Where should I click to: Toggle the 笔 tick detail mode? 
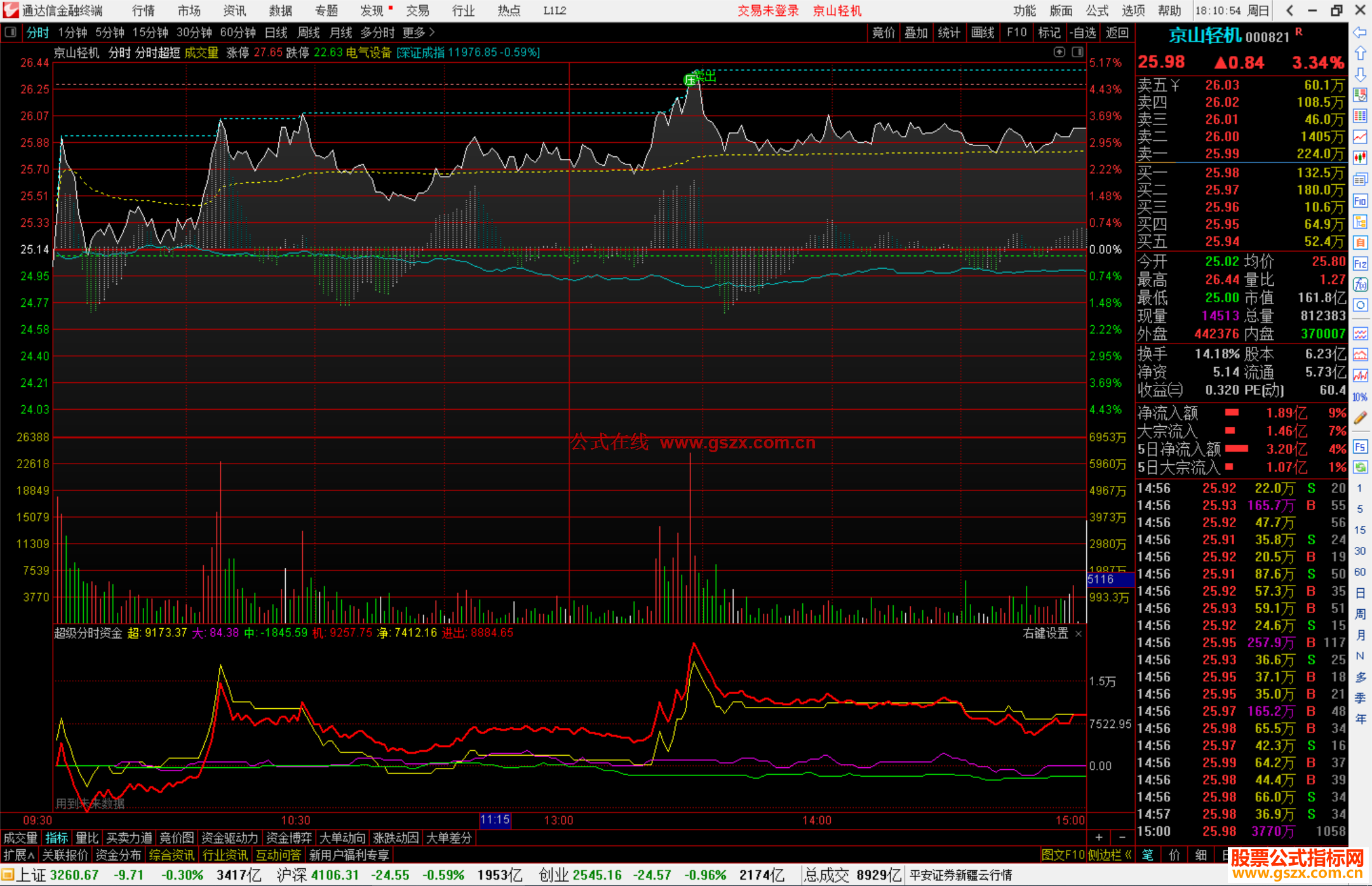1147,855
